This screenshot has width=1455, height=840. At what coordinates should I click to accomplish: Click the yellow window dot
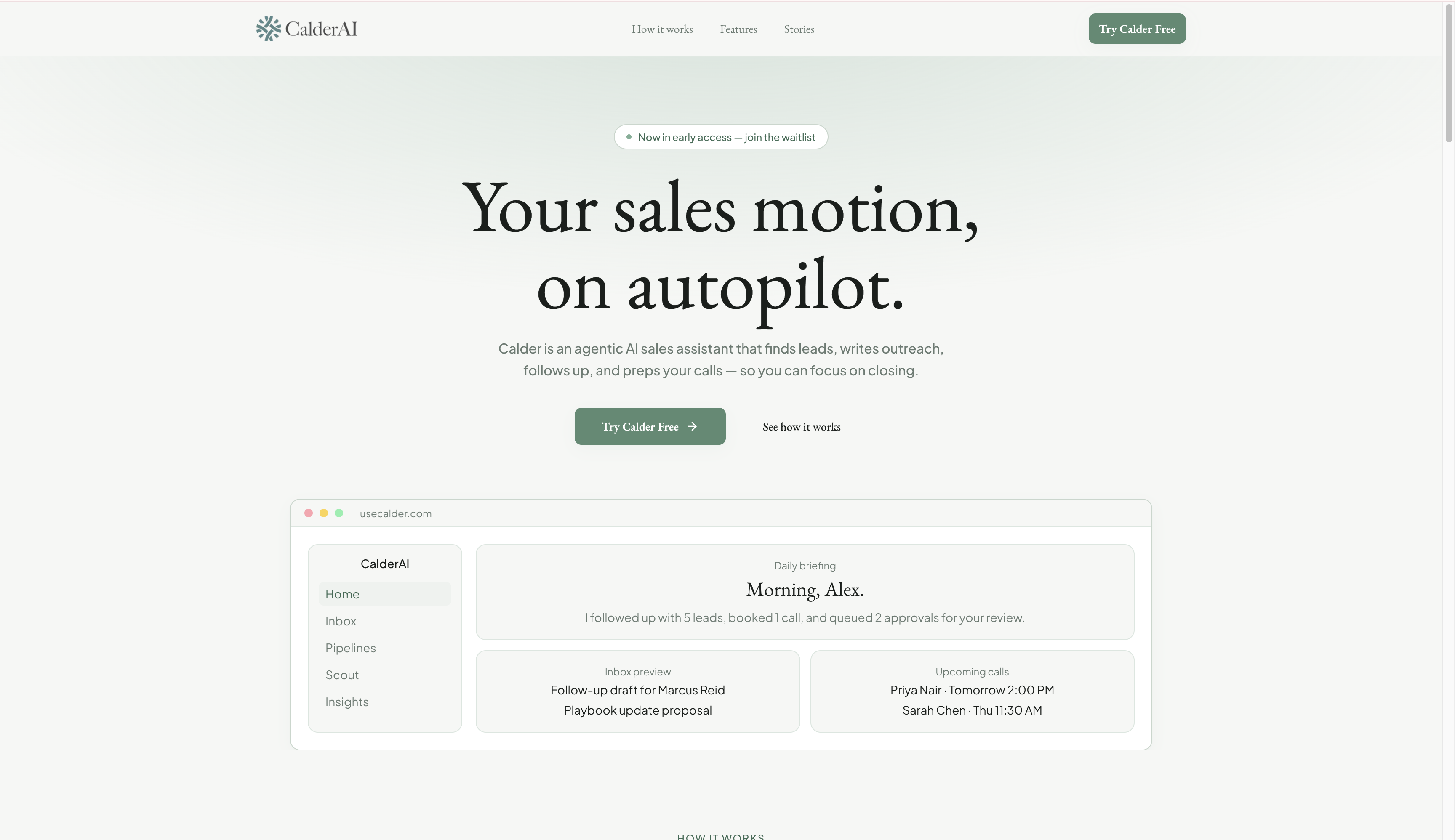tap(324, 513)
